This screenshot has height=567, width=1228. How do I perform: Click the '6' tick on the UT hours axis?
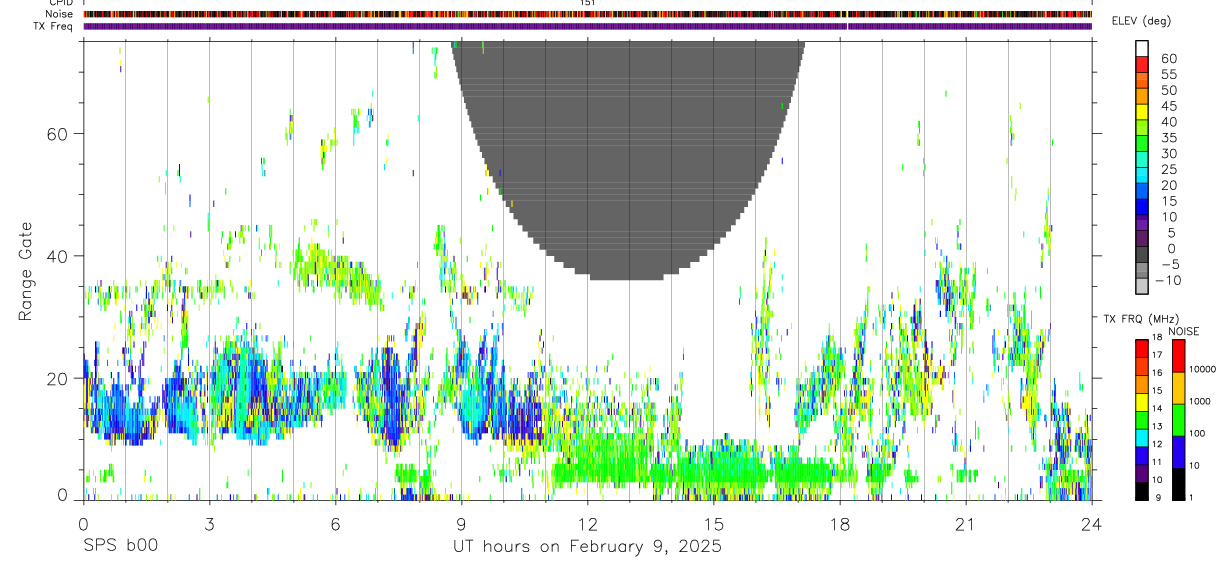(x=335, y=524)
